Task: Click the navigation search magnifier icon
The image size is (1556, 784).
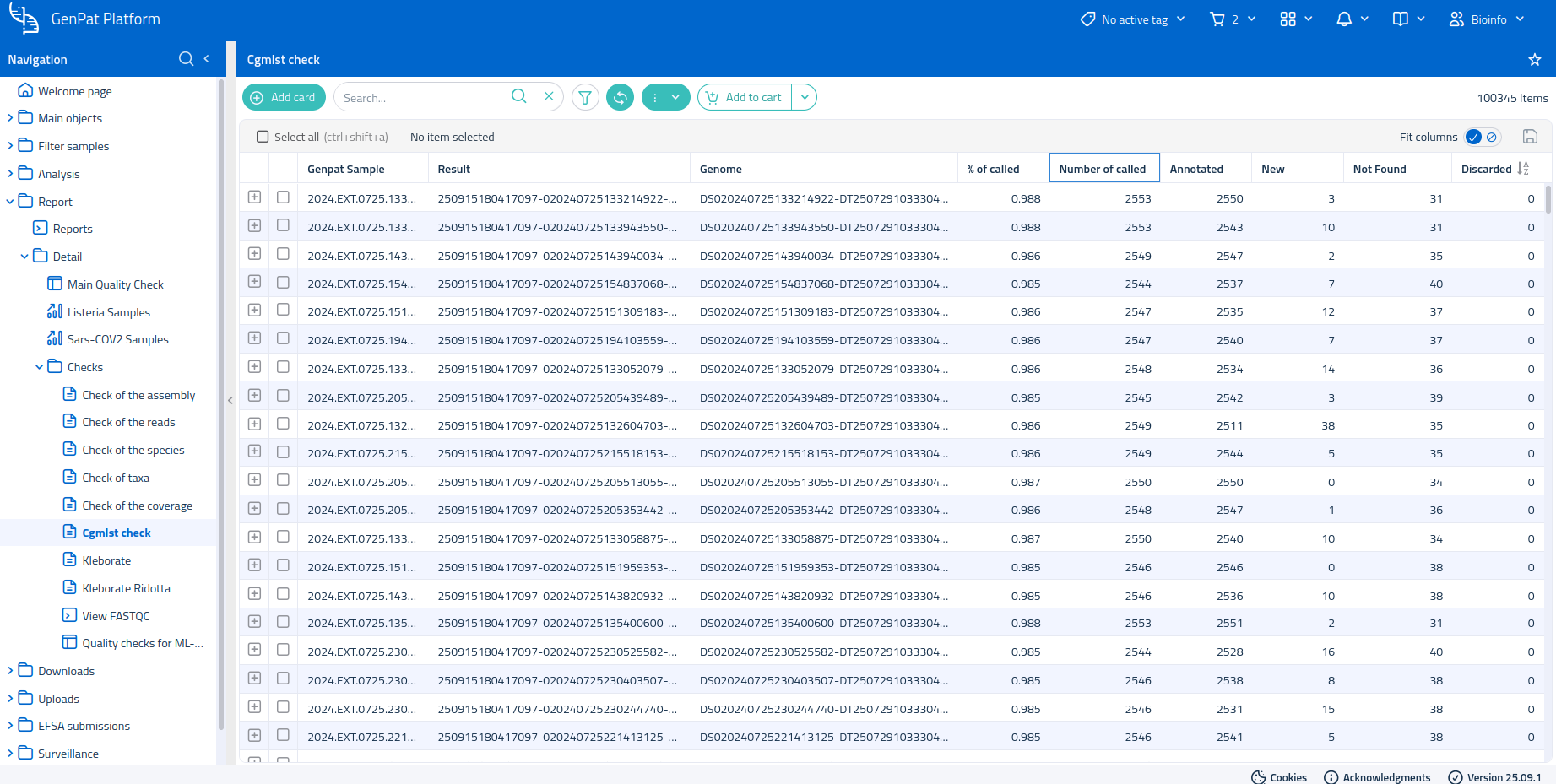Action: click(186, 59)
